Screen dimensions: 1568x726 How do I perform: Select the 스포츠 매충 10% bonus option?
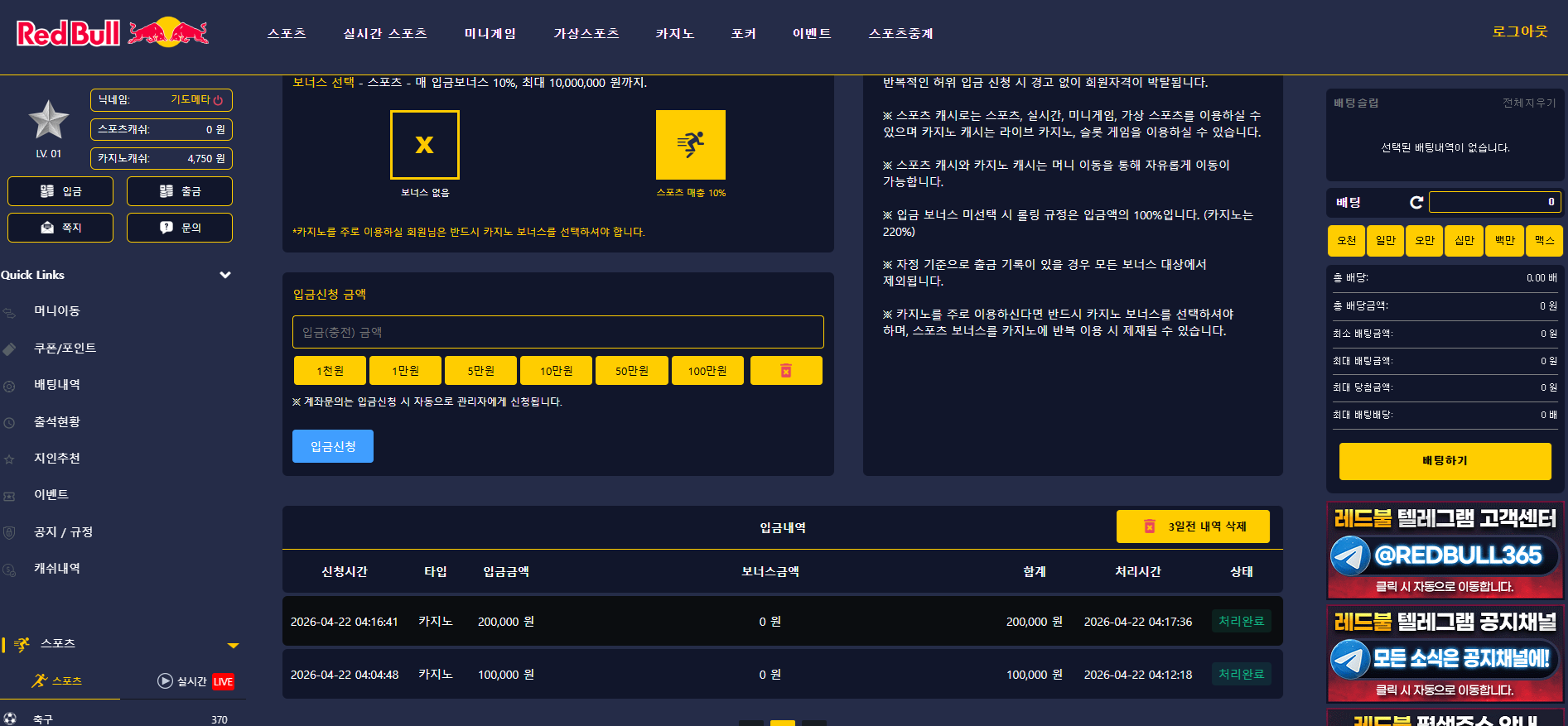point(691,145)
